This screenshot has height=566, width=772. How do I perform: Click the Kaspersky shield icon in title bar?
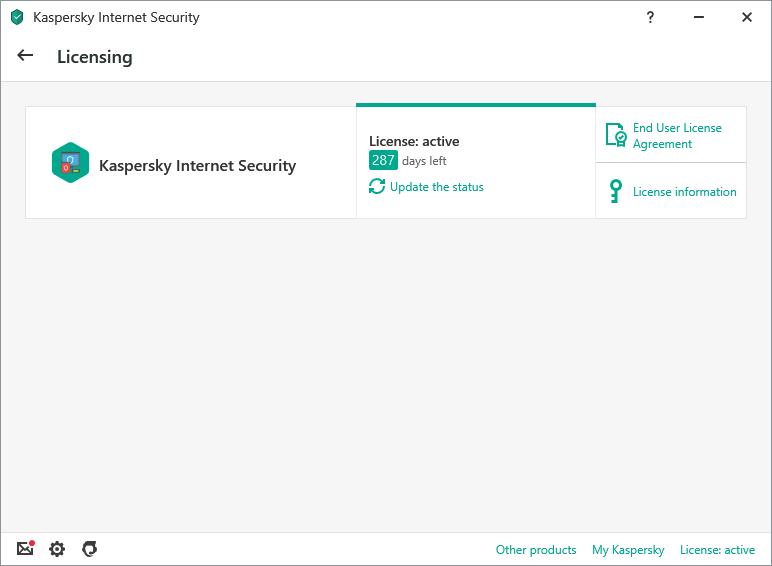[x=17, y=17]
